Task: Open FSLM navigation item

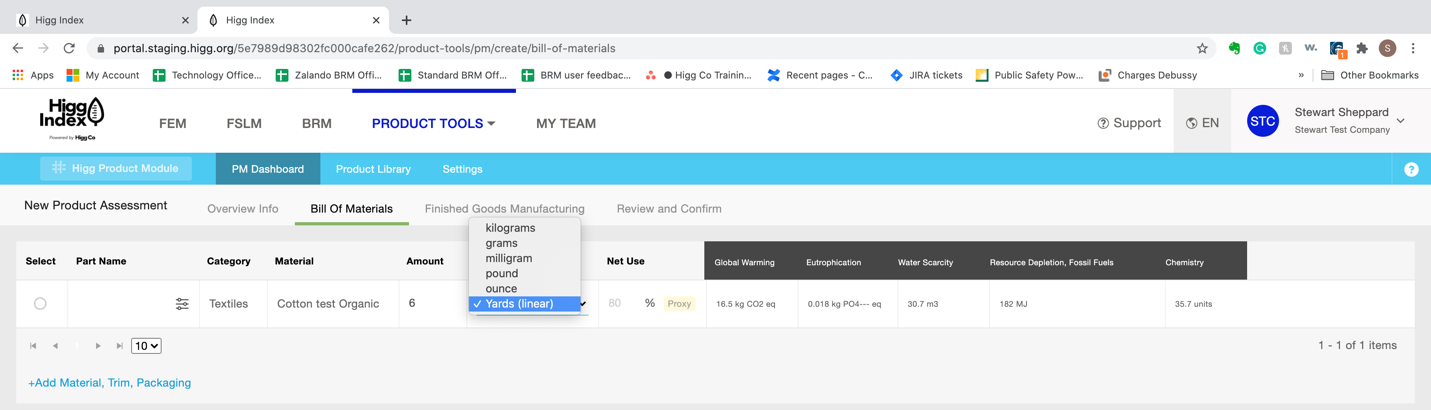Action: click(244, 123)
